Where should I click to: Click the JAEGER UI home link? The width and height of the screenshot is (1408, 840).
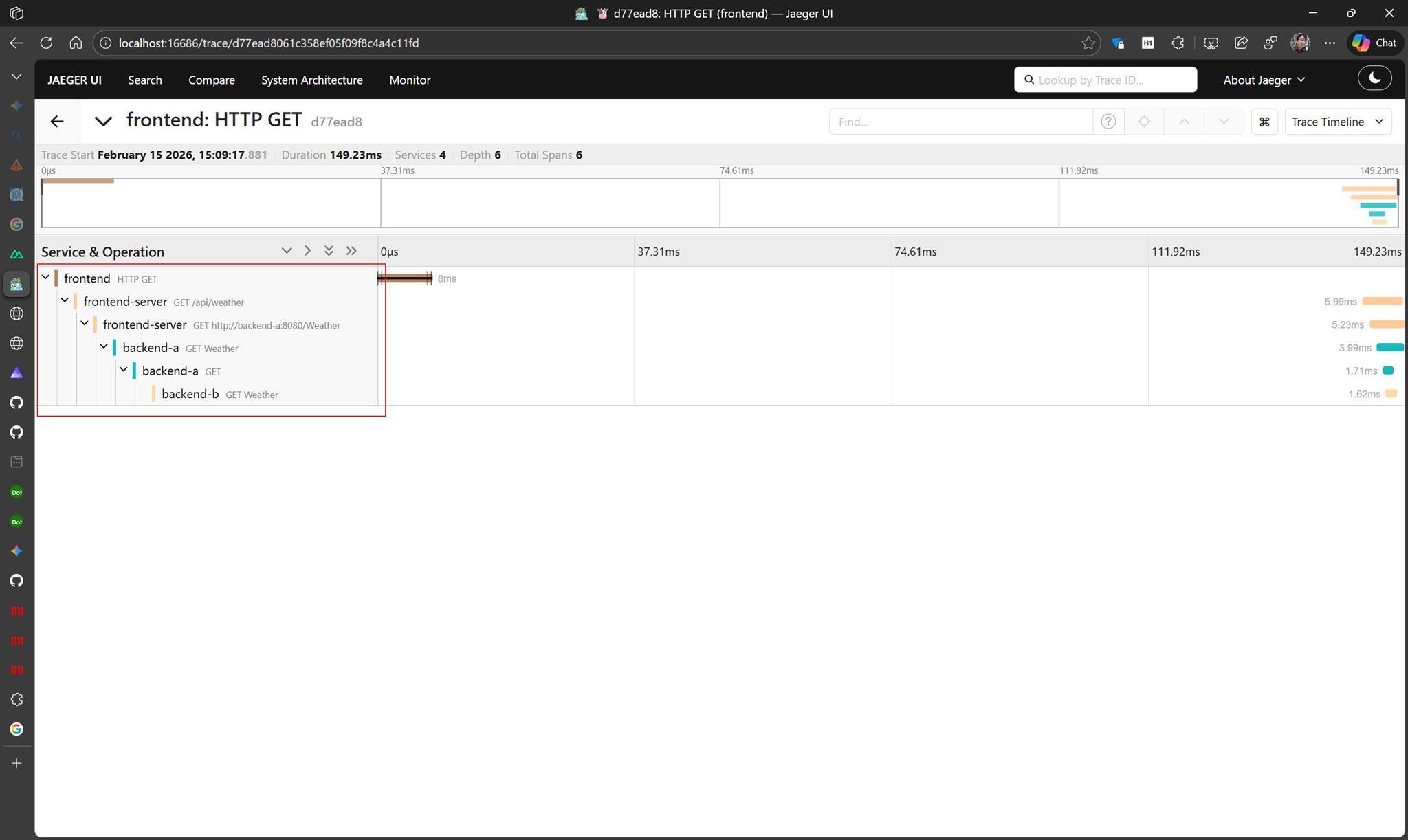pyautogui.click(x=74, y=80)
